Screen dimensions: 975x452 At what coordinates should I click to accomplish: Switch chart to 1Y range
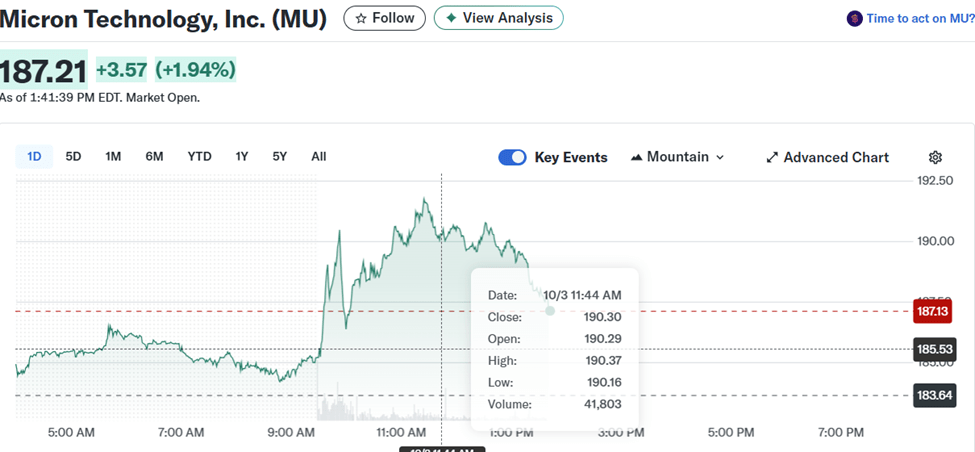242,156
